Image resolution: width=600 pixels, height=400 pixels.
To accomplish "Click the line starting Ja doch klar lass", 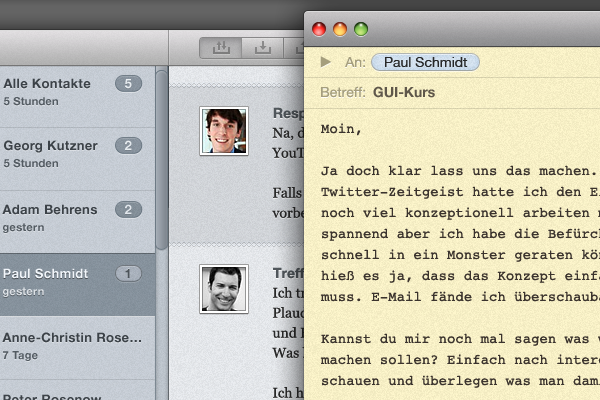I will point(459,171).
